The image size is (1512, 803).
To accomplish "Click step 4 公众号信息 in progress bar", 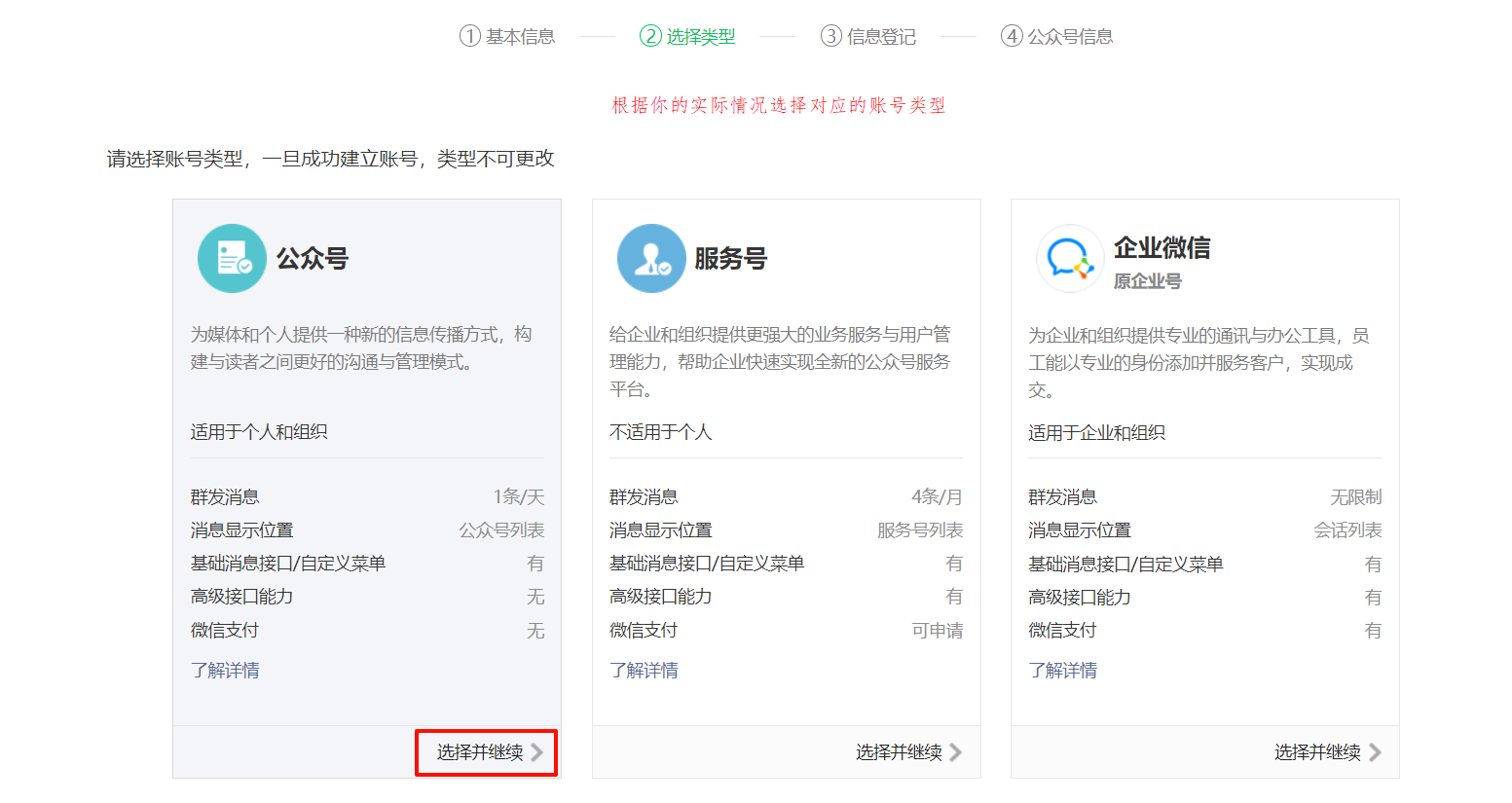I will pyautogui.click(x=1057, y=37).
